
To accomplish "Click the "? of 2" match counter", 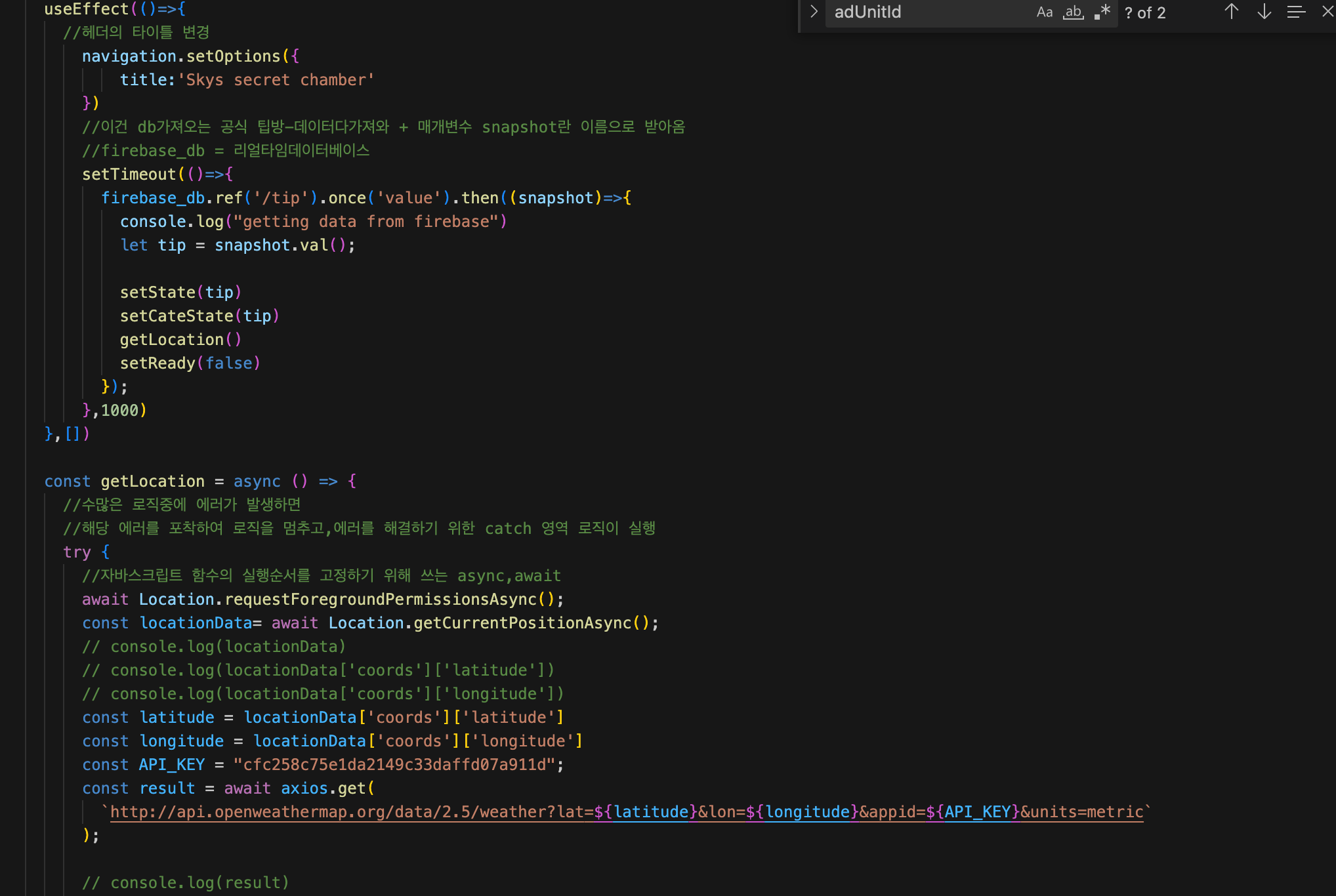I will [1145, 13].
